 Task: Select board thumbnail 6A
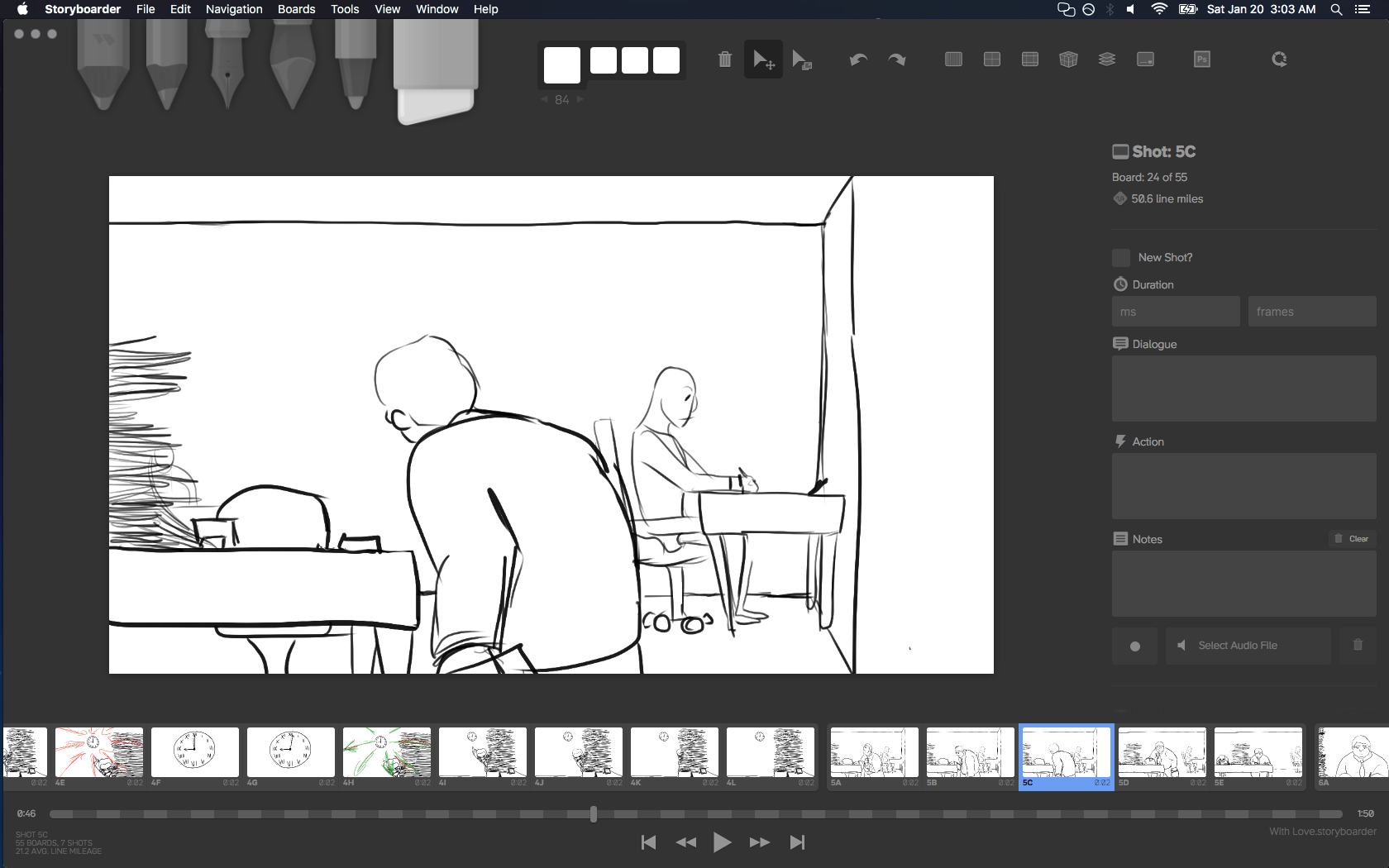1353,752
